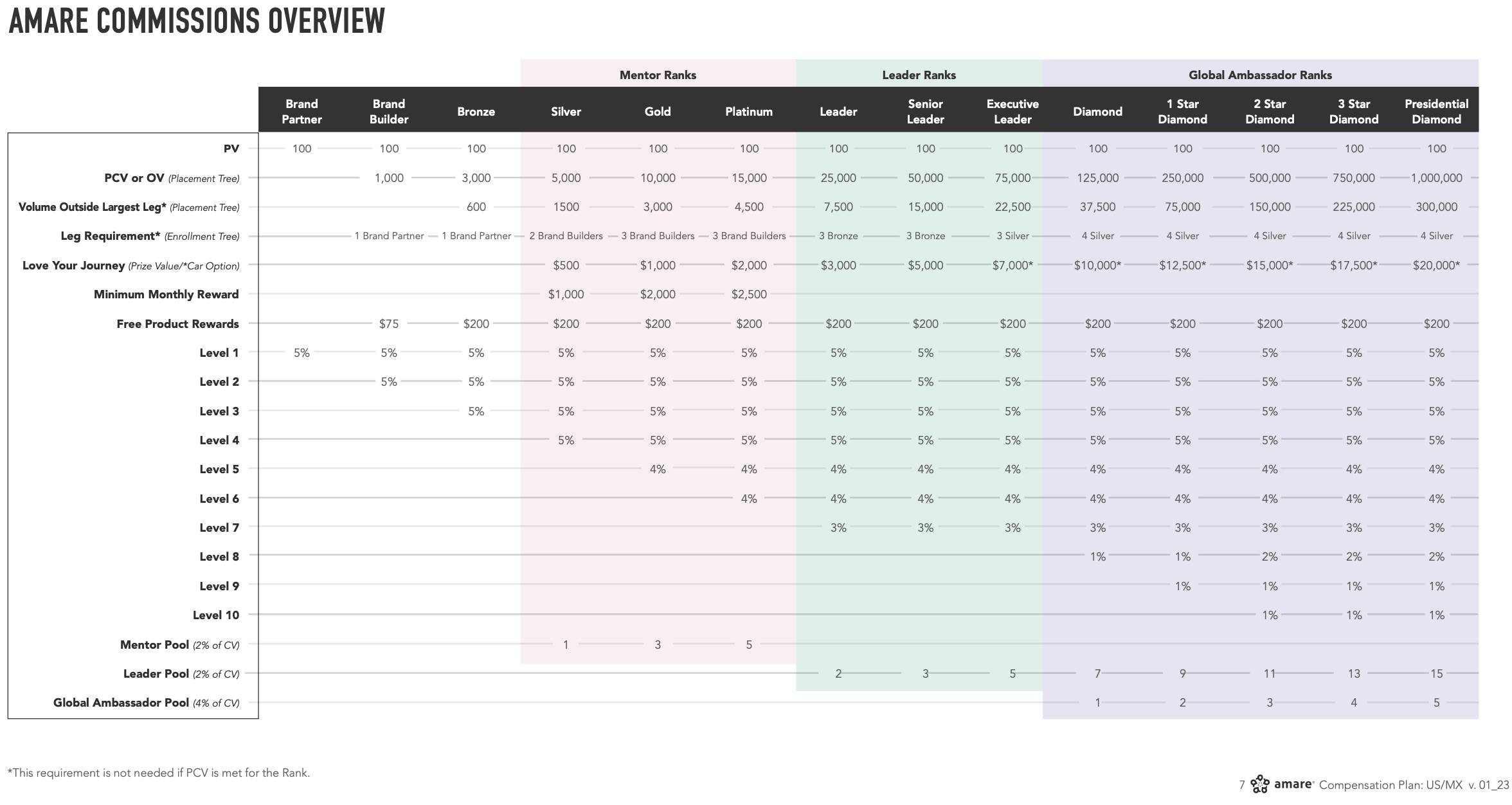Image resolution: width=1512 pixels, height=805 pixels.
Task: Click the Level 10 row label
Action: [215, 615]
